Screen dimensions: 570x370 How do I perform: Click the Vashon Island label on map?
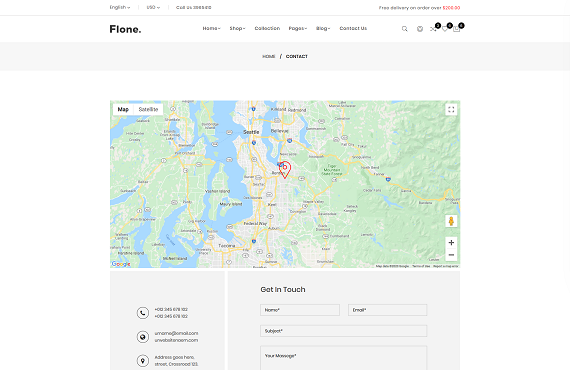click(x=217, y=191)
